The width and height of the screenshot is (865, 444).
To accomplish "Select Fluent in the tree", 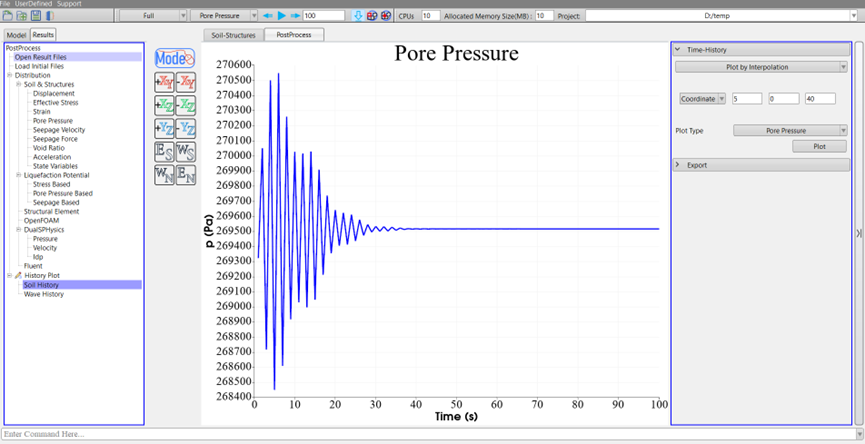I will click(33, 266).
